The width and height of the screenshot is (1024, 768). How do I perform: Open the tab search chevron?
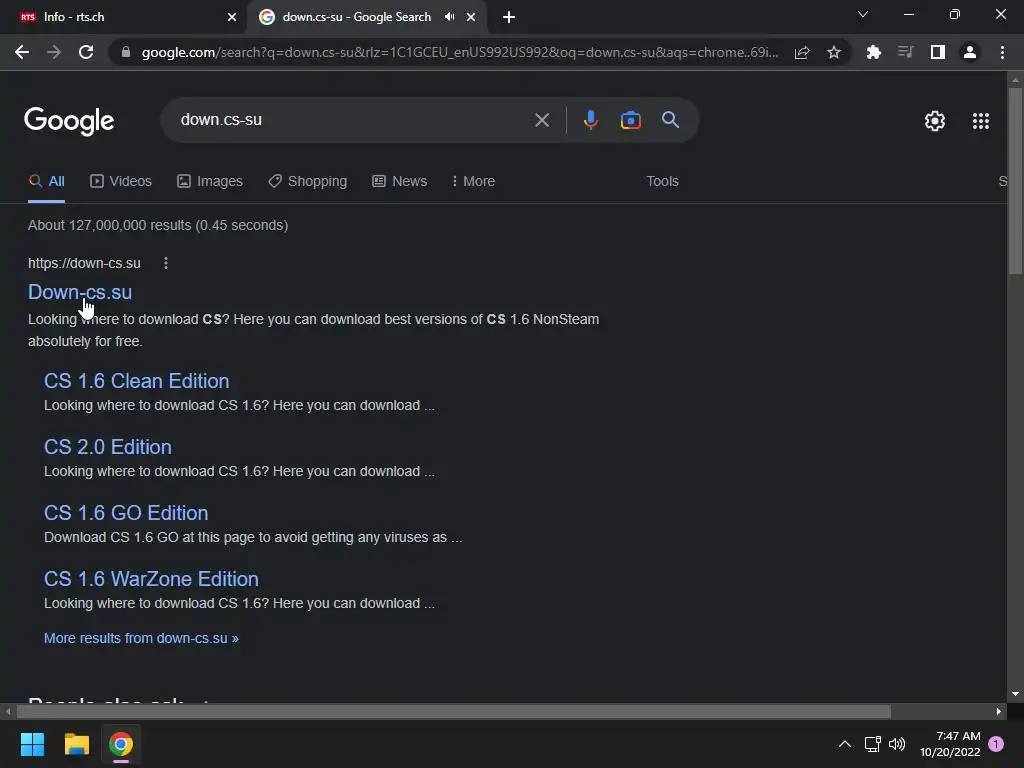point(863,14)
